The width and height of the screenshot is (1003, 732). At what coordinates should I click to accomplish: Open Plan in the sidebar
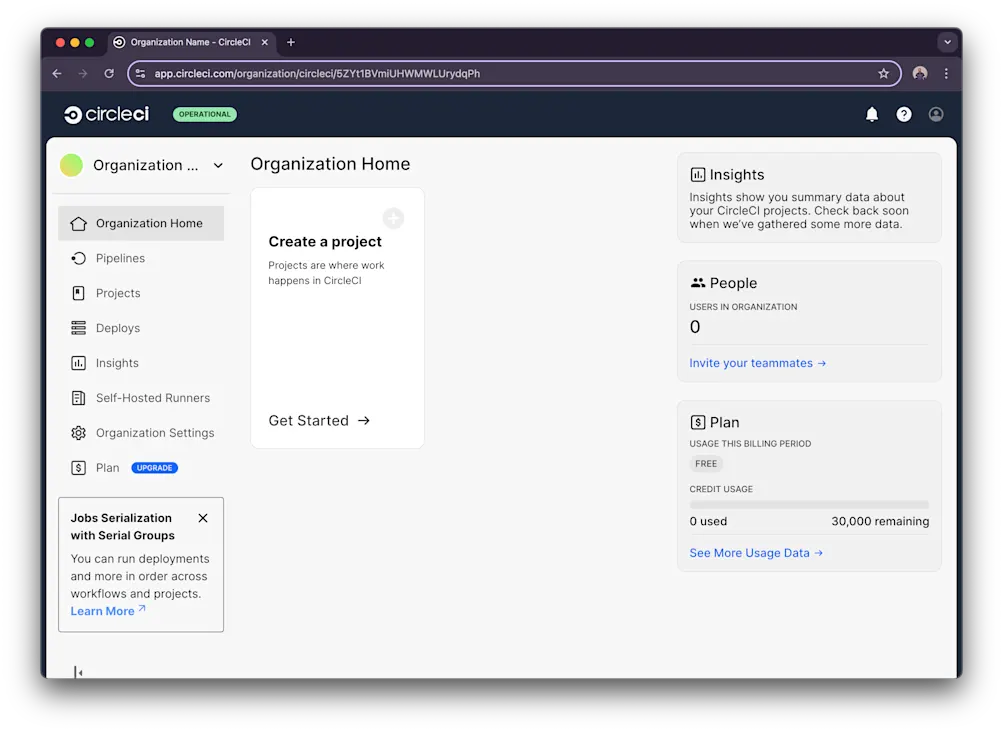click(141, 468)
